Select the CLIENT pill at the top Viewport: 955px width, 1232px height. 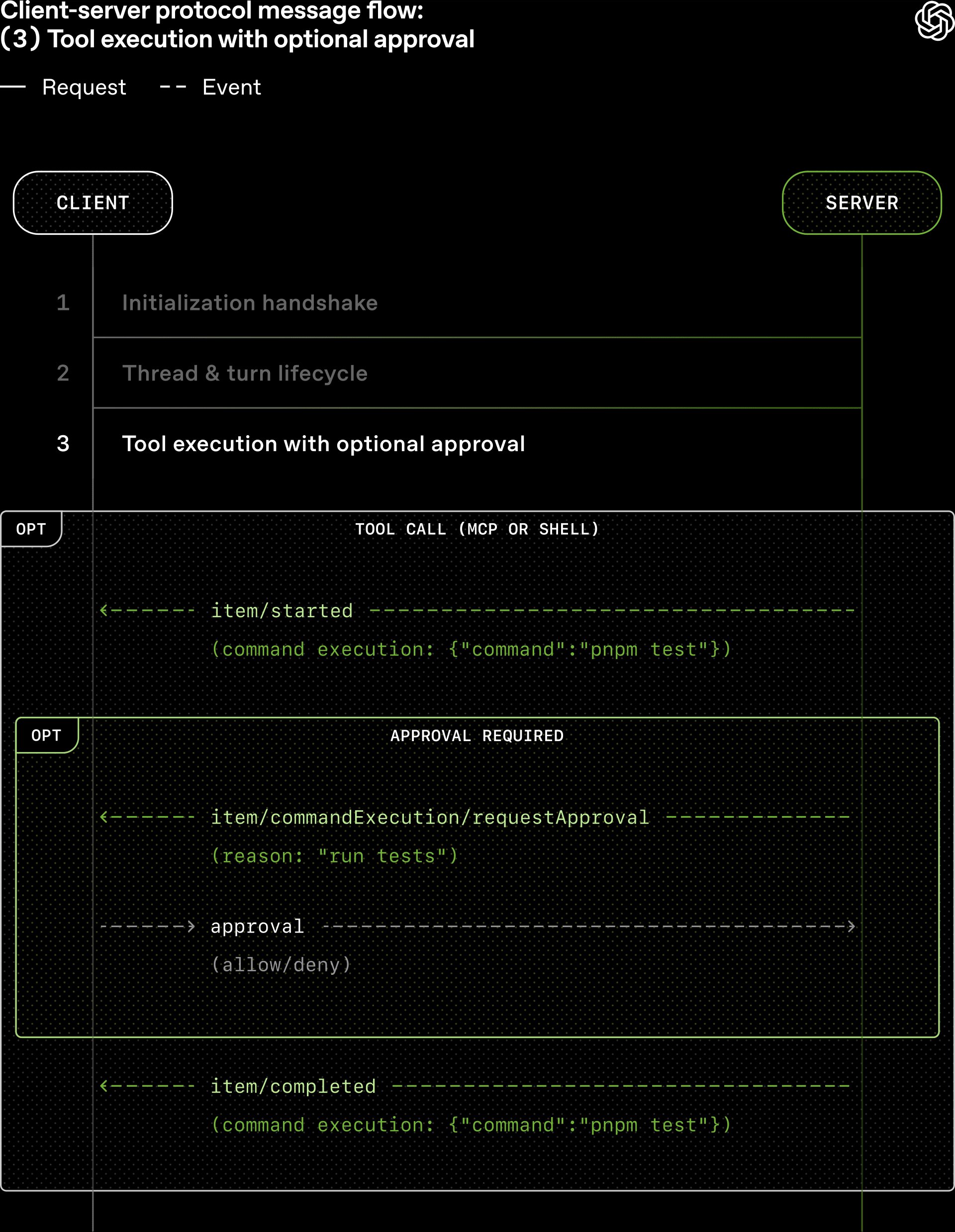coord(93,202)
